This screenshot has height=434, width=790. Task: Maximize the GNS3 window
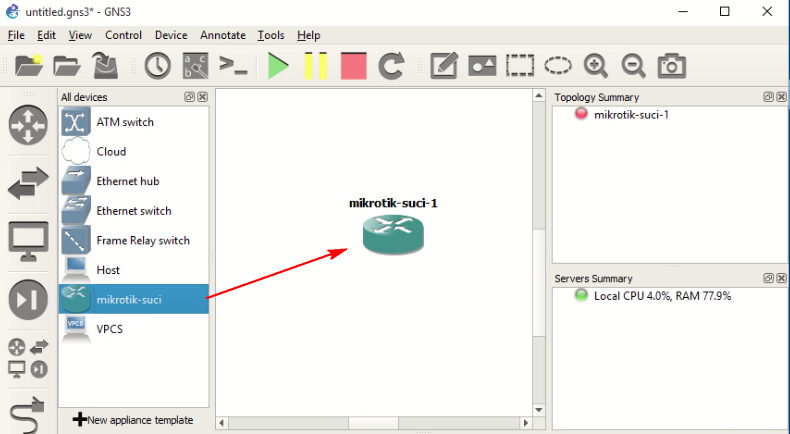tap(725, 11)
